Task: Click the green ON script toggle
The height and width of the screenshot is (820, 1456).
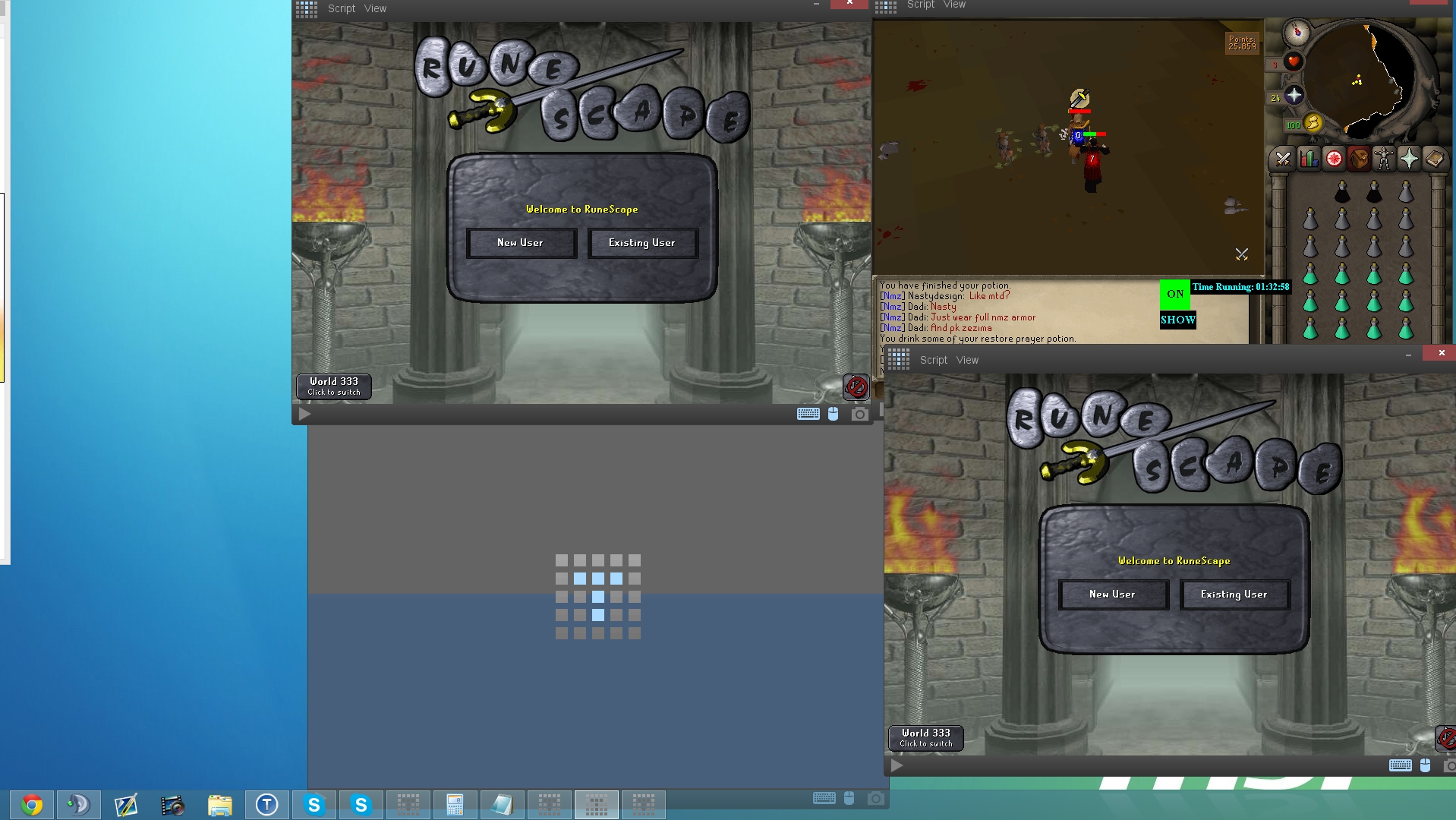Action: click(x=1175, y=294)
